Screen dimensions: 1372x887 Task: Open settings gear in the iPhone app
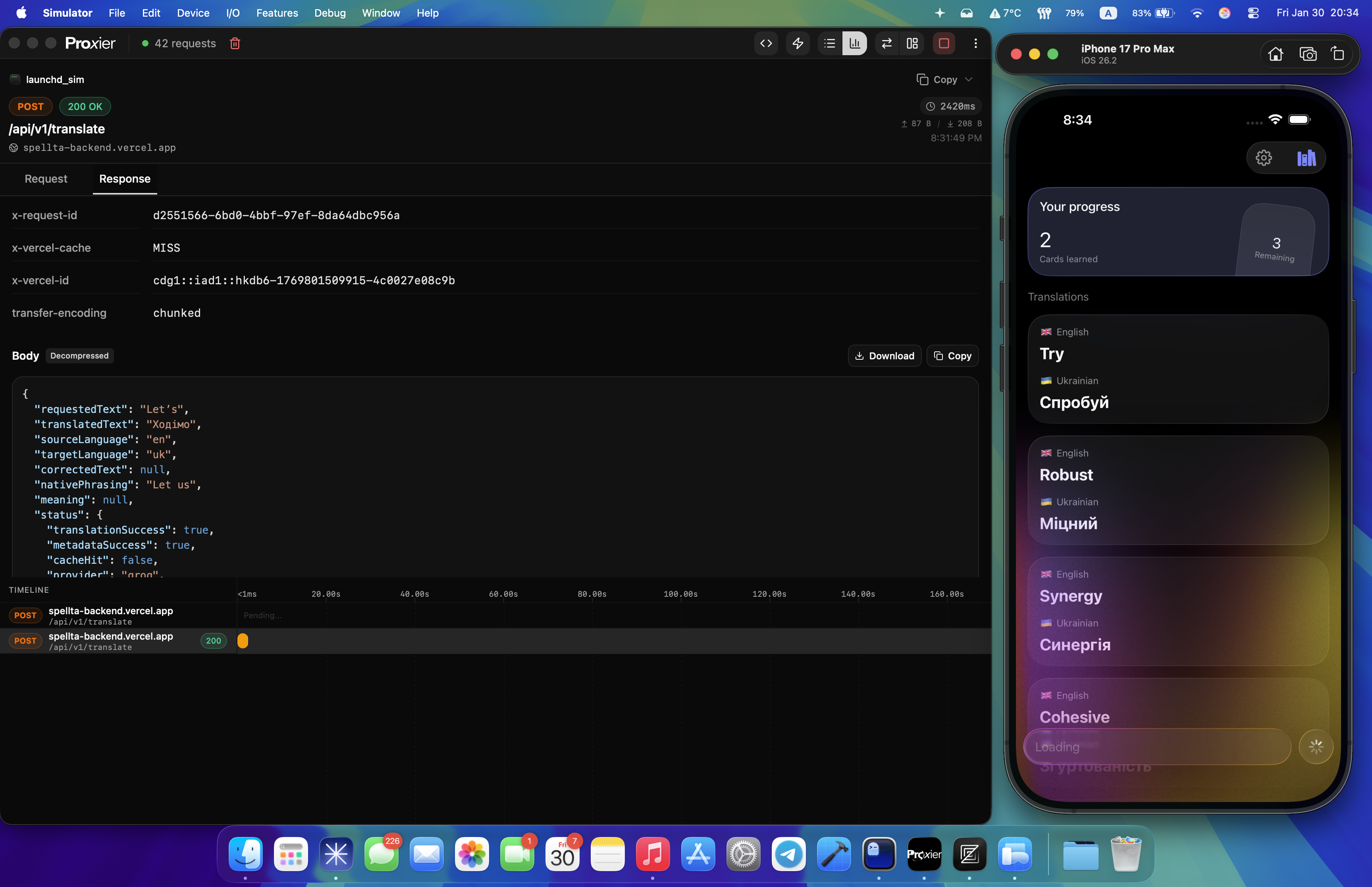[1264, 157]
